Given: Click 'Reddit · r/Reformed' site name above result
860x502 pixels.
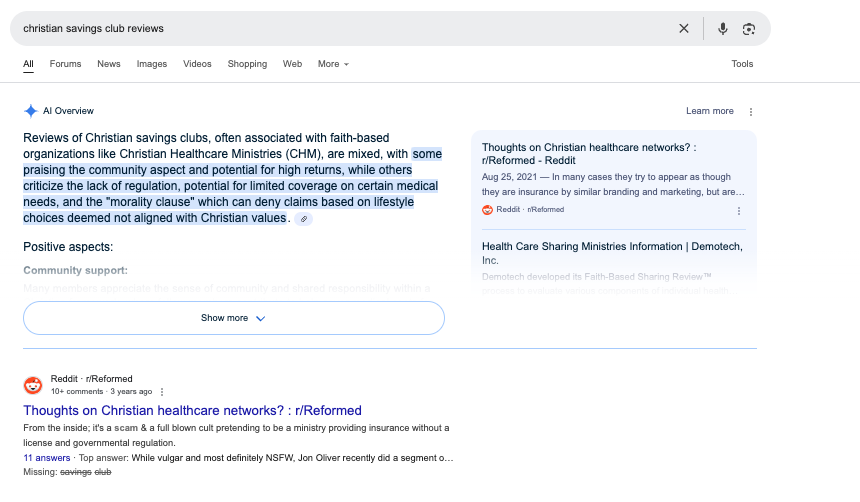Looking at the screenshot, I should pos(92,379).
